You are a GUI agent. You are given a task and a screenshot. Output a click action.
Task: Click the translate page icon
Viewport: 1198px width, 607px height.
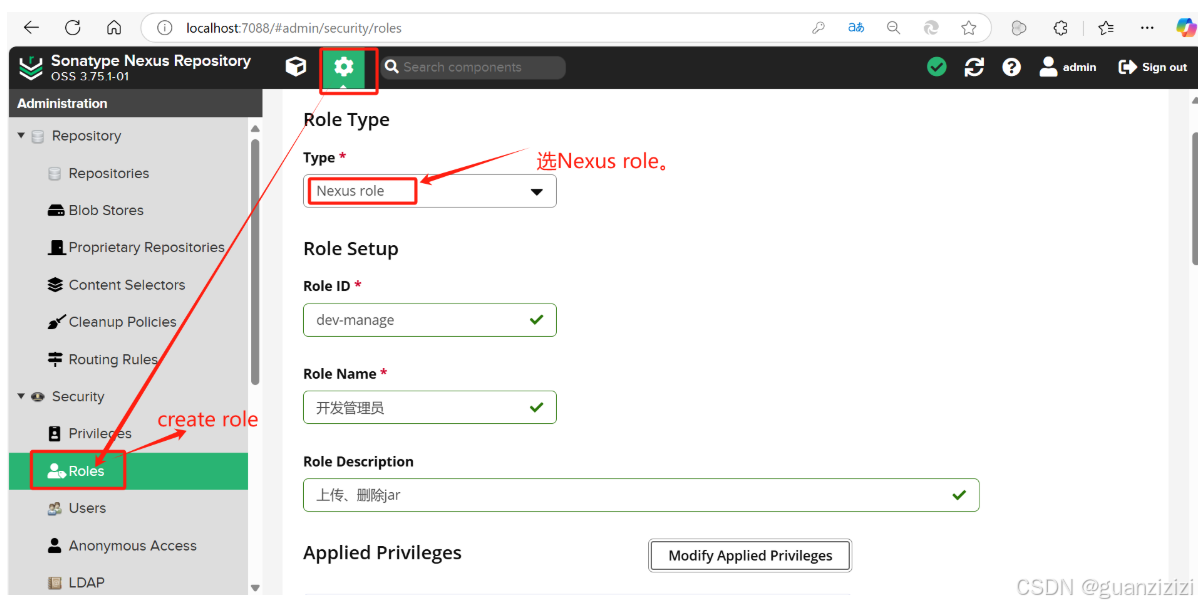point(856,28)
